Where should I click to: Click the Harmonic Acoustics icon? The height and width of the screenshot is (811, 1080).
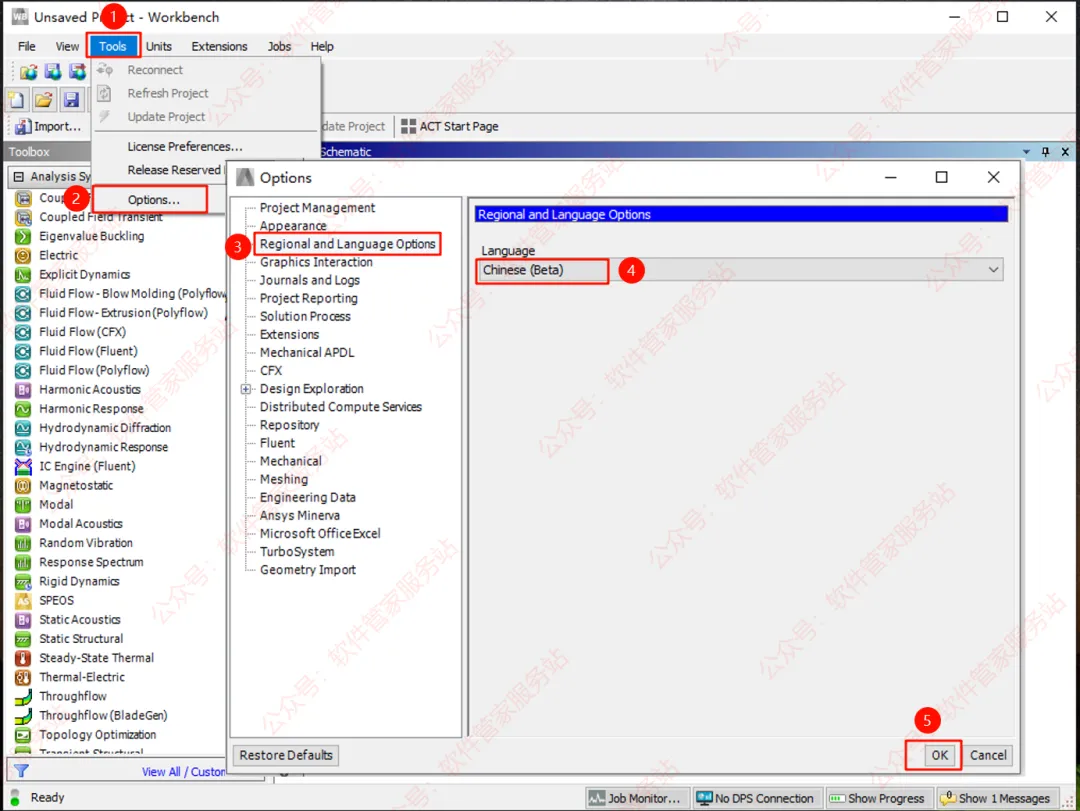click(x=23, y=390)
